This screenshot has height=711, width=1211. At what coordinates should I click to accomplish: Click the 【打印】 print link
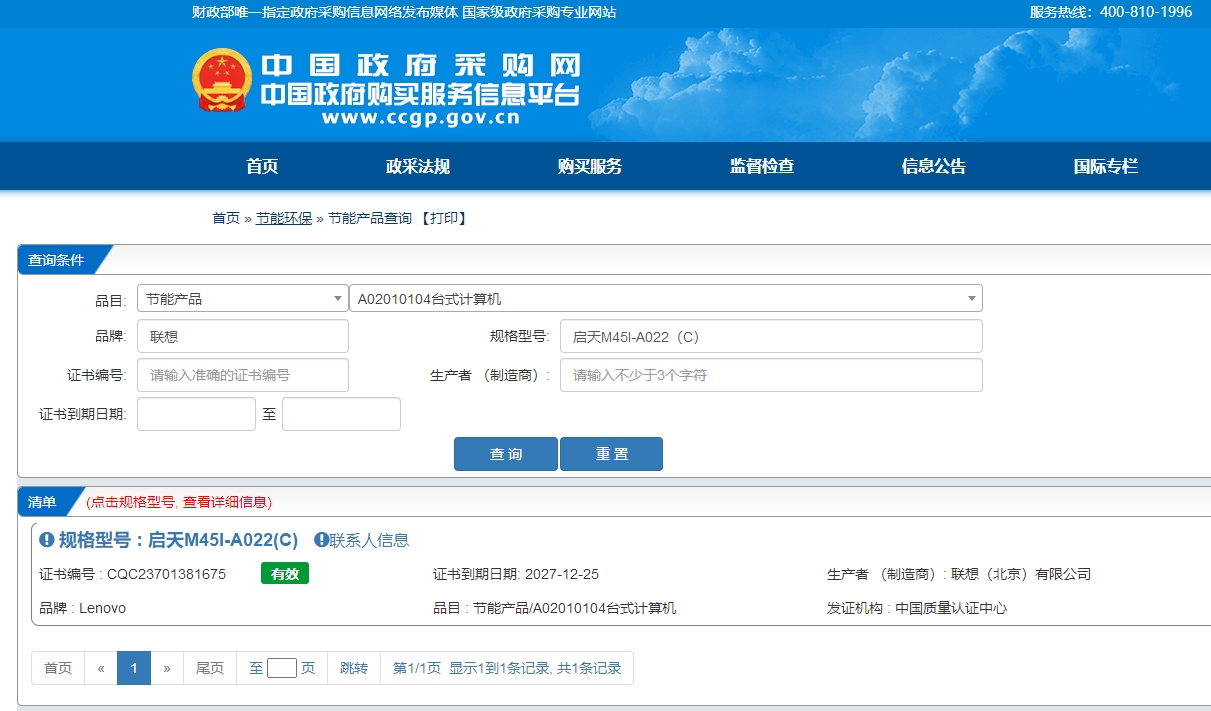[443, 218]
